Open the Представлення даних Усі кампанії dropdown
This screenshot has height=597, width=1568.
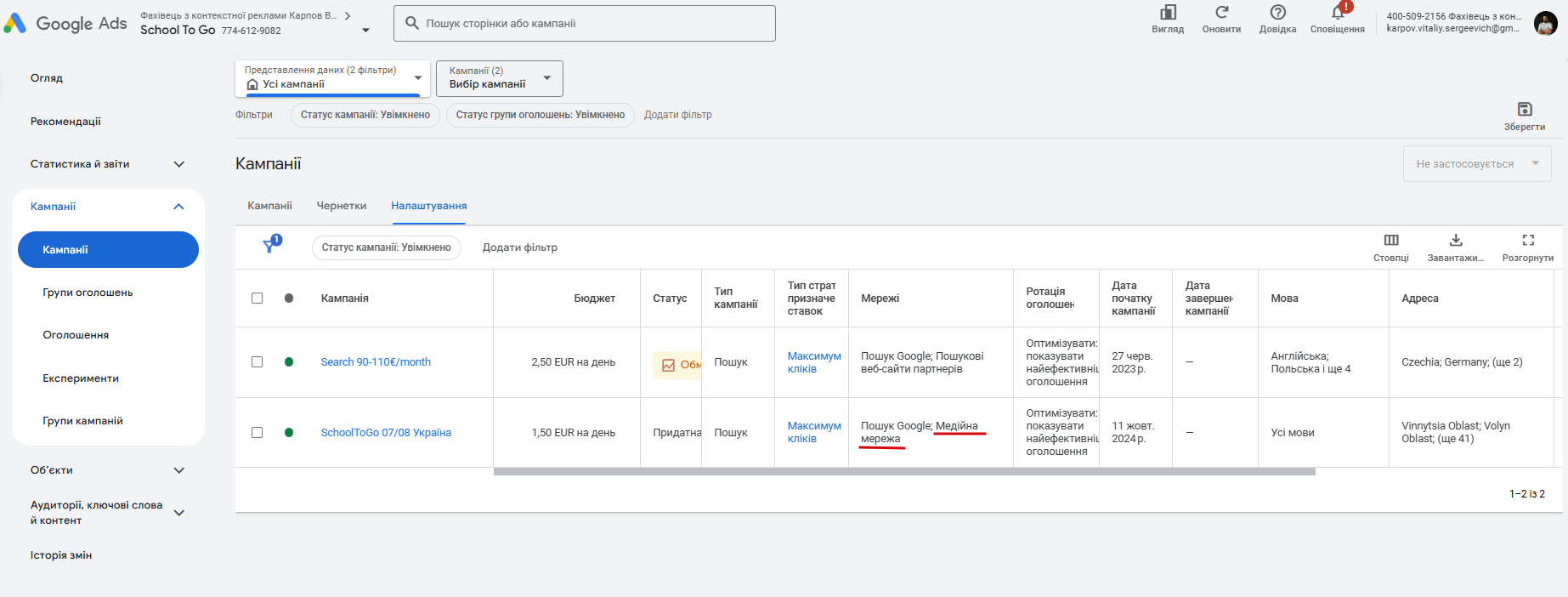[x=333, y=77]
